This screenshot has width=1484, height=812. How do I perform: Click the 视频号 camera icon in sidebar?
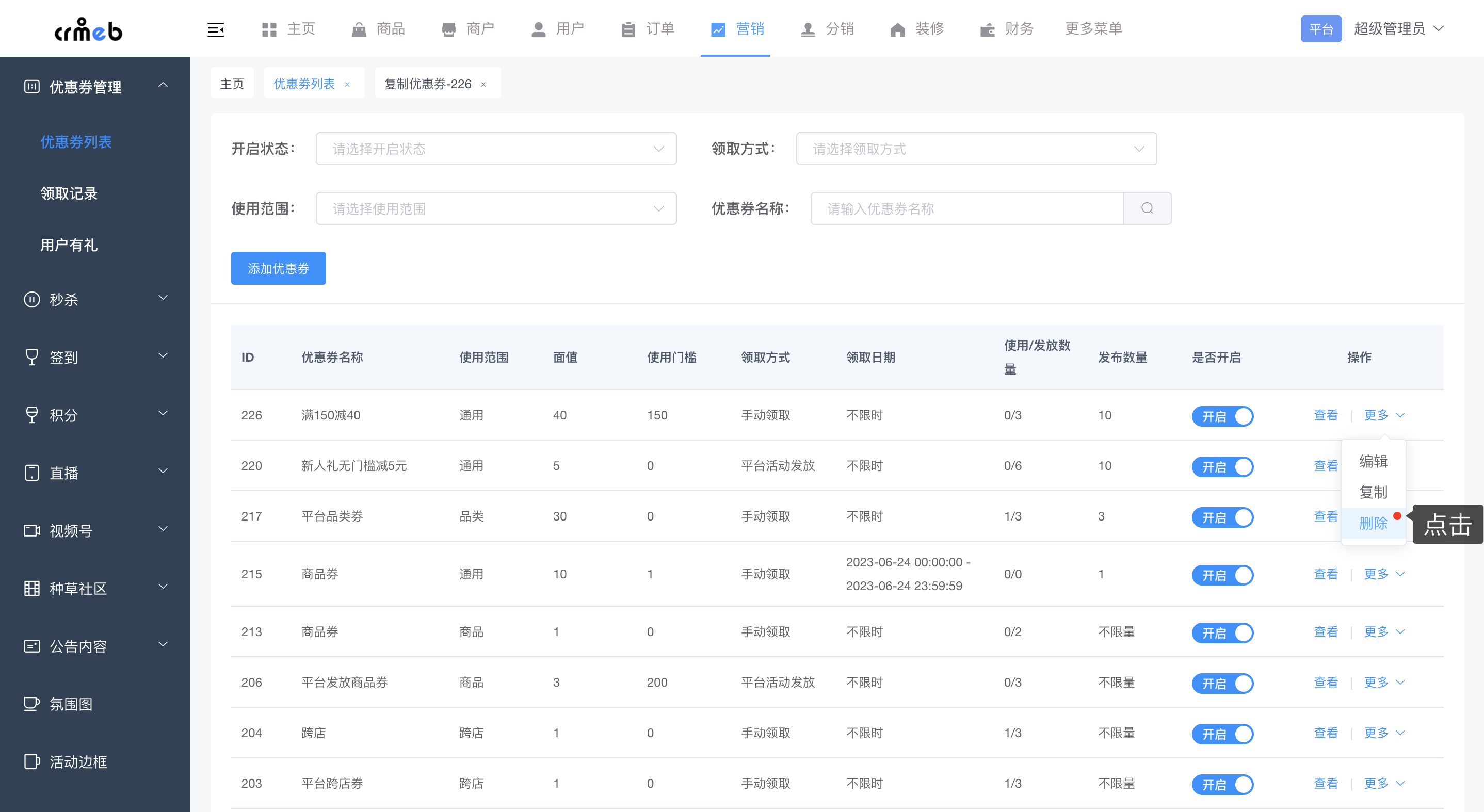pyautogui.click(x=31, y=530)
